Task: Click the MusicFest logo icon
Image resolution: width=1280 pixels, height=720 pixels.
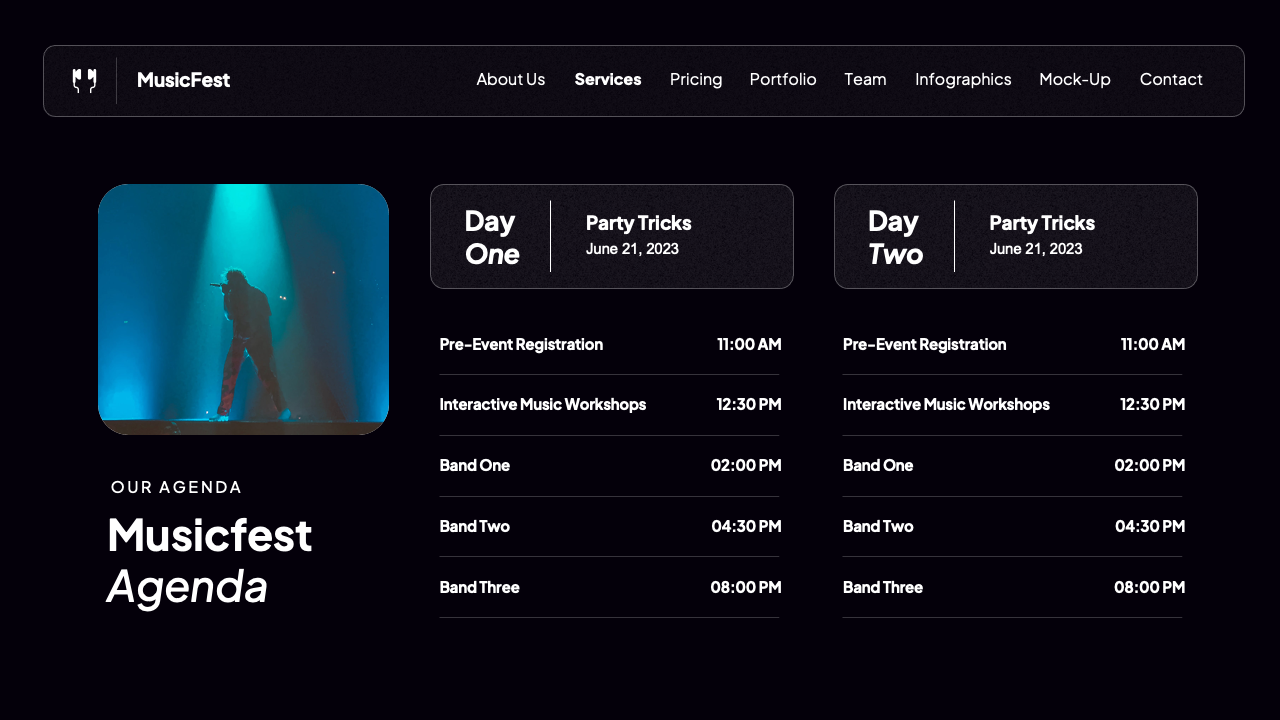Action: pyautogui.click(x=85, y=80)
